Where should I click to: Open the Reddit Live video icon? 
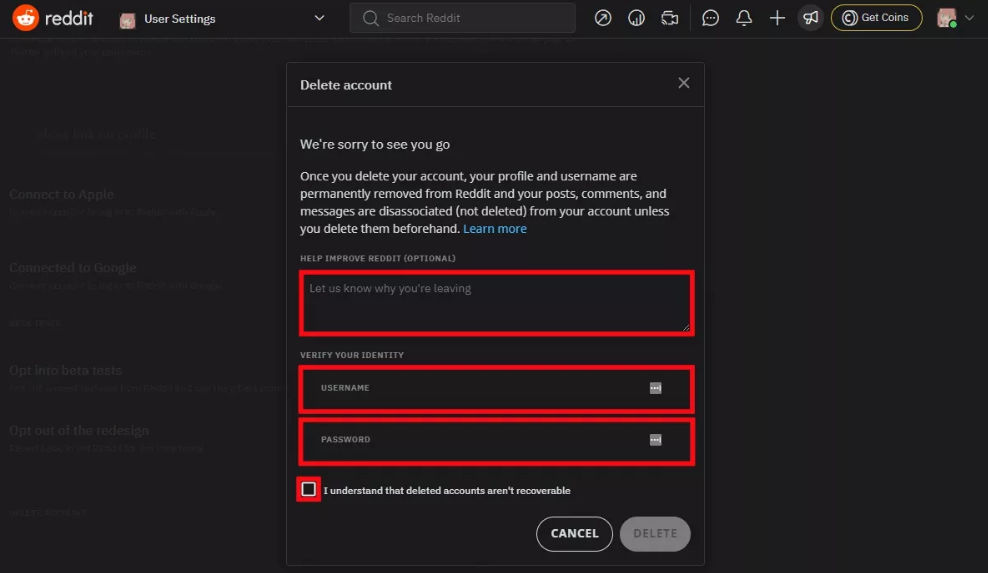[x=670, y=18]
